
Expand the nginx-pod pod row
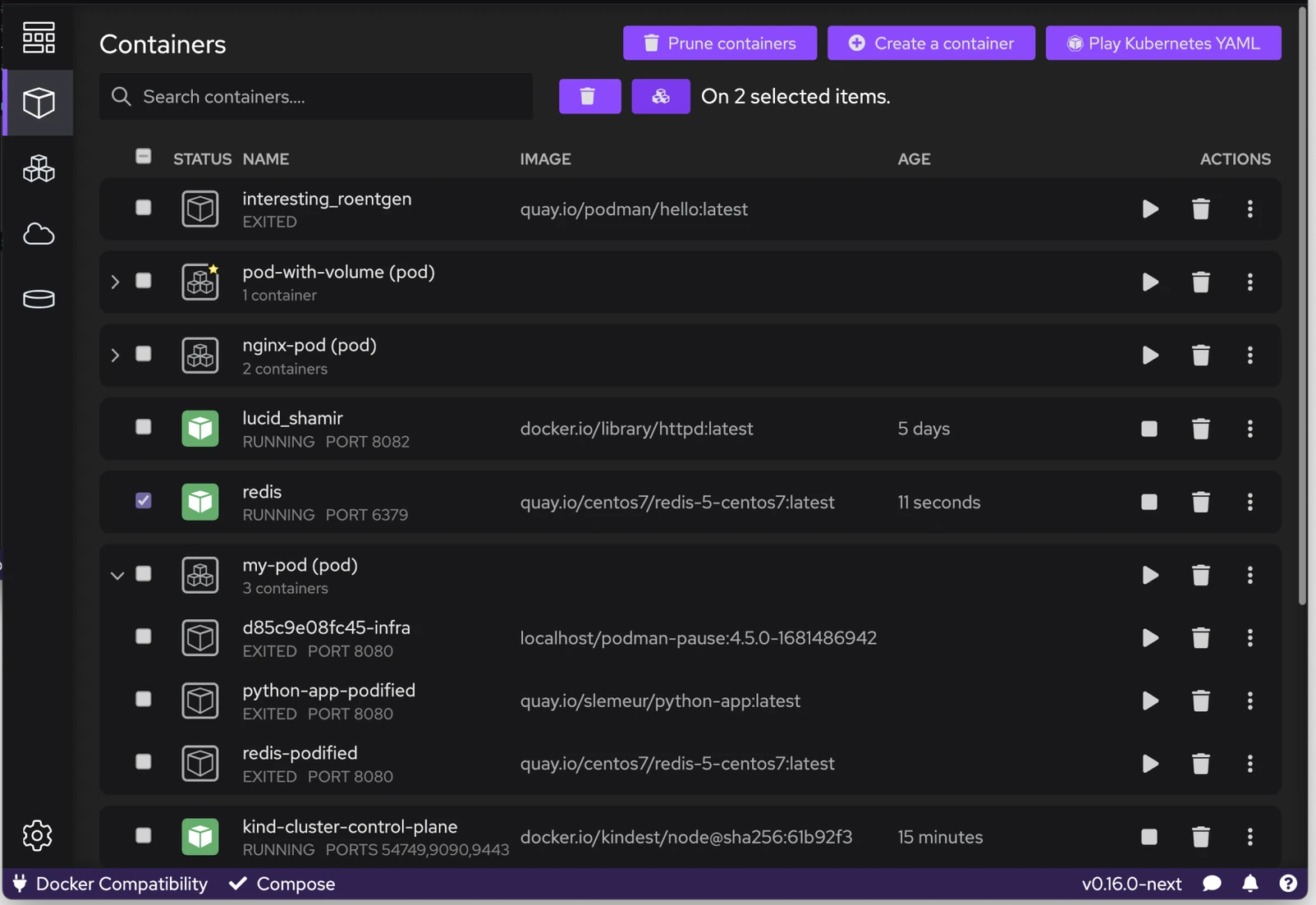coord(116,355)
